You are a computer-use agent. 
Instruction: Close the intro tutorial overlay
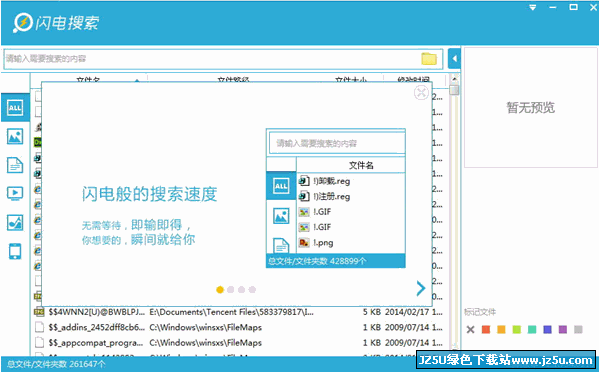coord(421,92)
